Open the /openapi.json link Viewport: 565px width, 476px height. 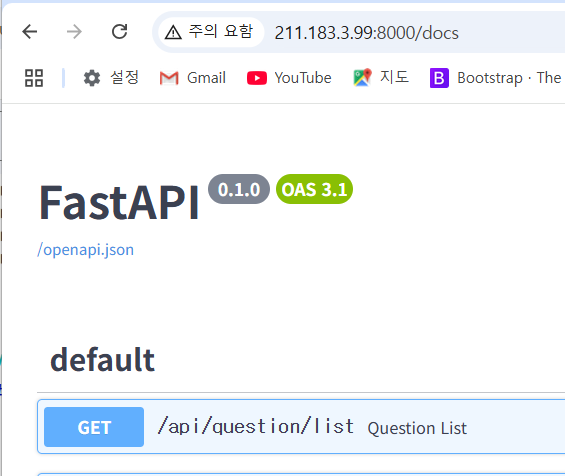(85, 250)
